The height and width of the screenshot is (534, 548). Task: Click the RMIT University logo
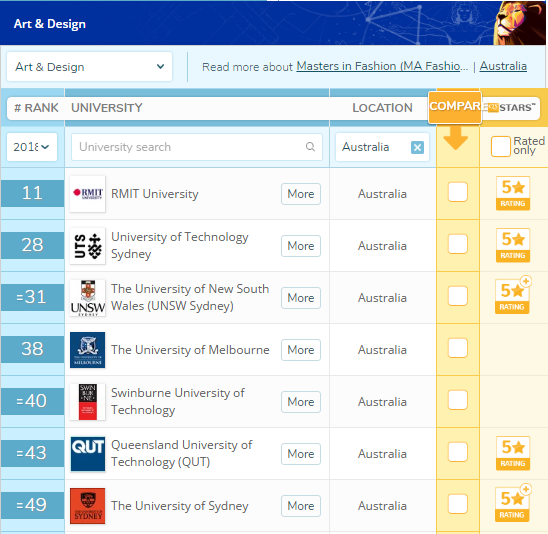pos(88,194)
